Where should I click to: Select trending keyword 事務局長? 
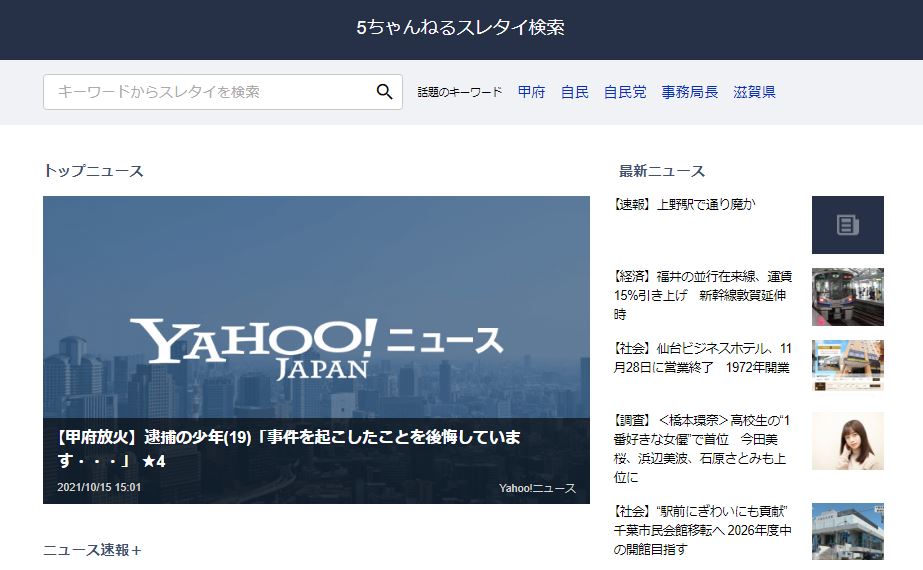click(x=690, y=92)
